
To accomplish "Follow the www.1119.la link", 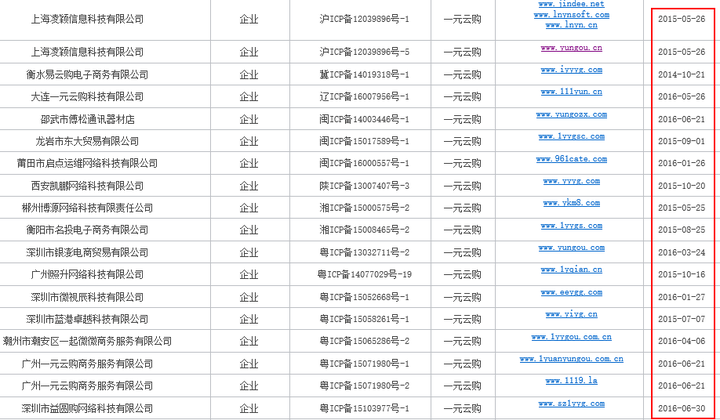I will point(571,381).
